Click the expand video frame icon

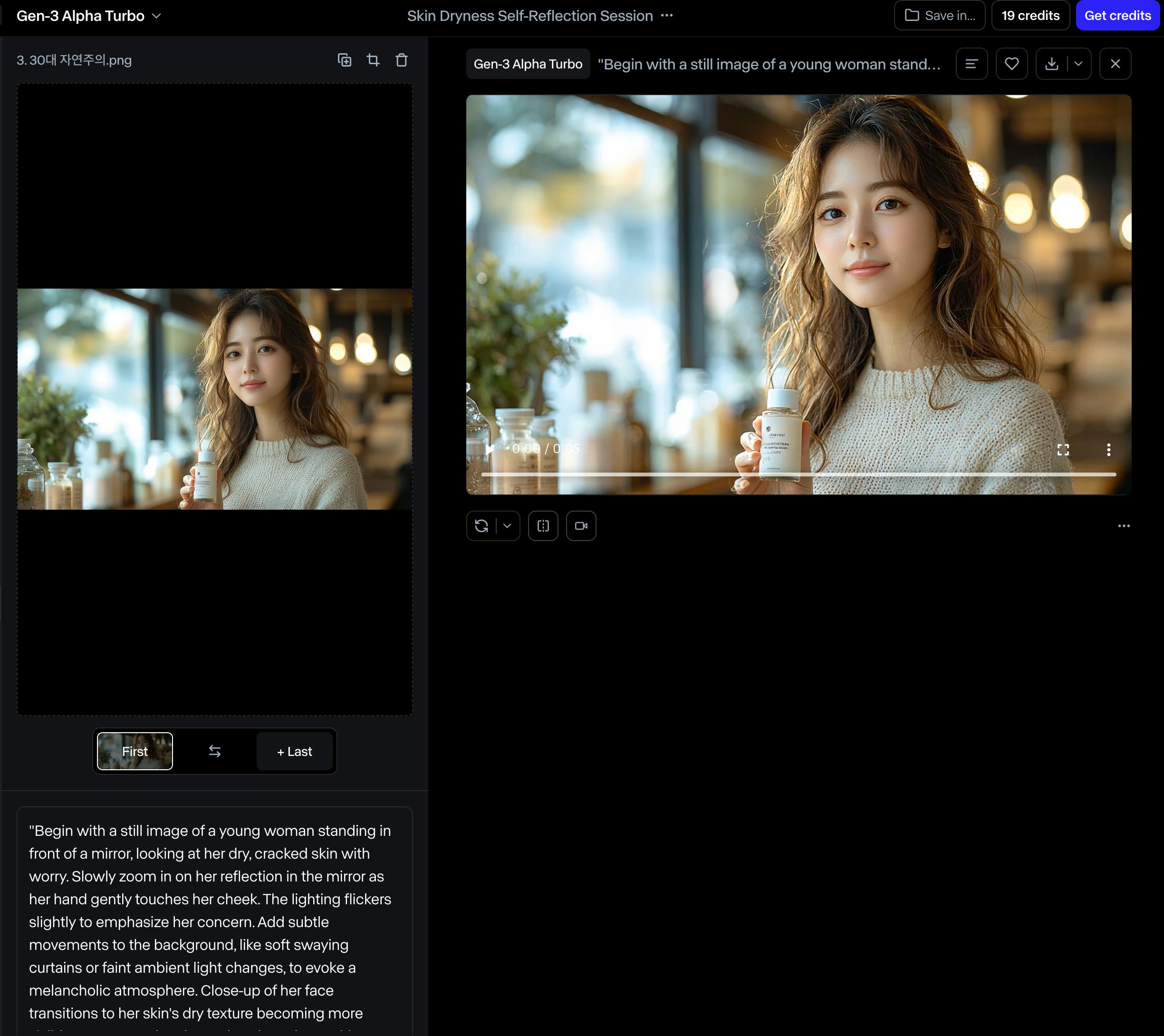coord(543,526)
